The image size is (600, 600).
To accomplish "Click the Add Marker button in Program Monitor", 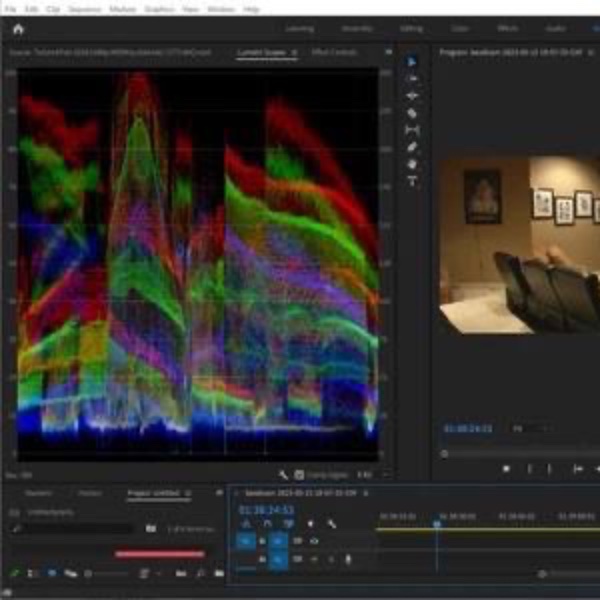I will (506, 469).
